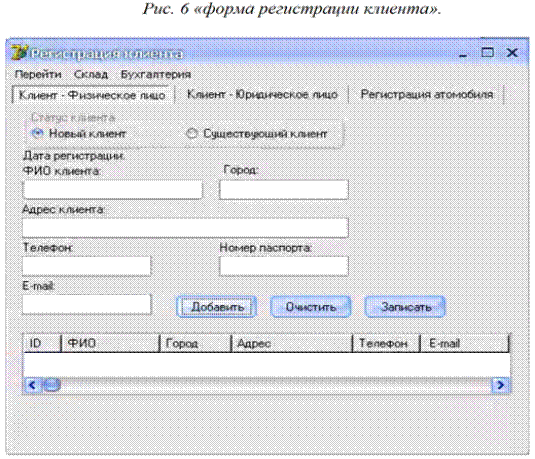
Task: Open the Бухгалтерия menu
Action: tap(156, 74)
